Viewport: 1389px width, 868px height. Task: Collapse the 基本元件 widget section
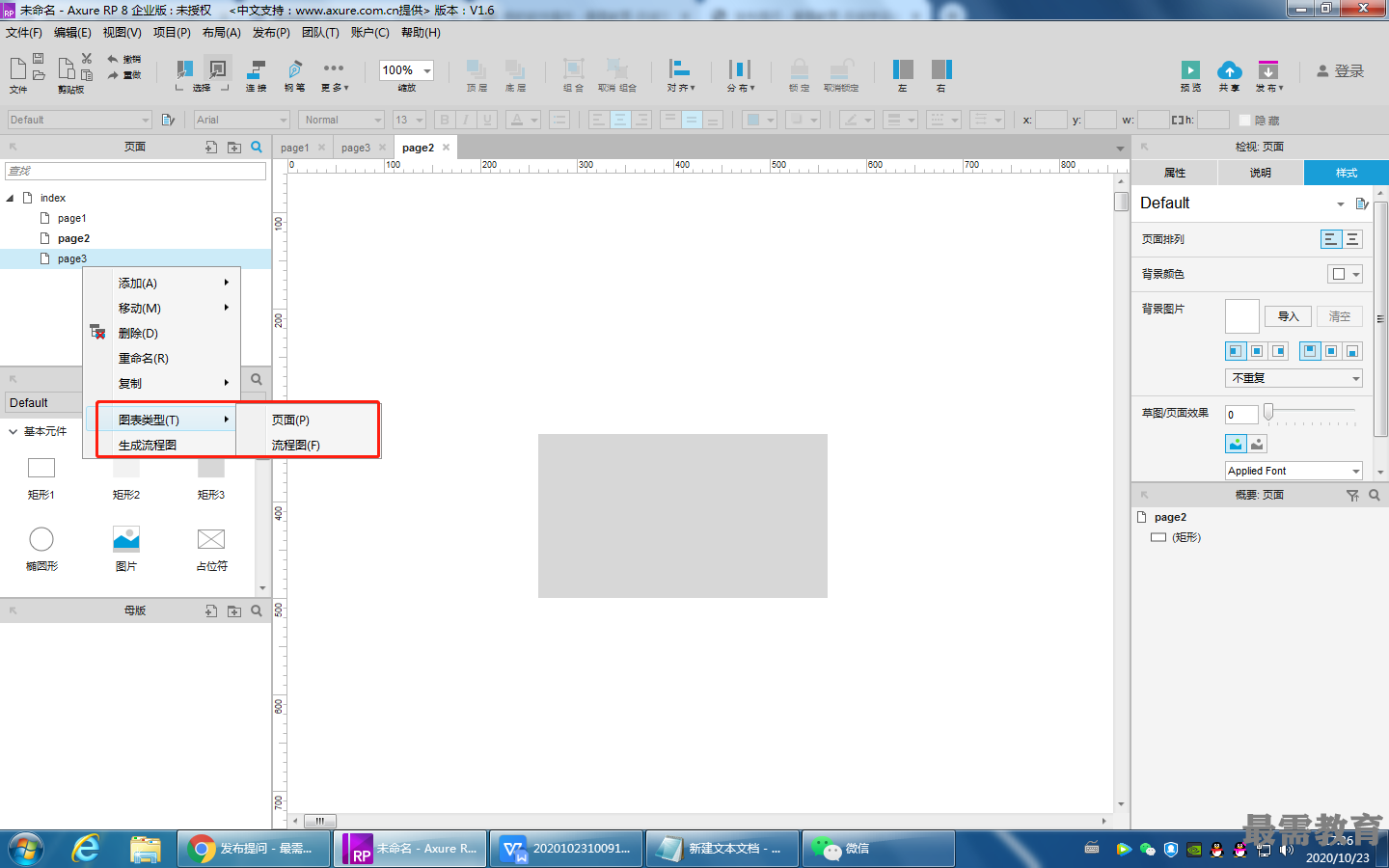pyautogui.click(x=14, y=431)
